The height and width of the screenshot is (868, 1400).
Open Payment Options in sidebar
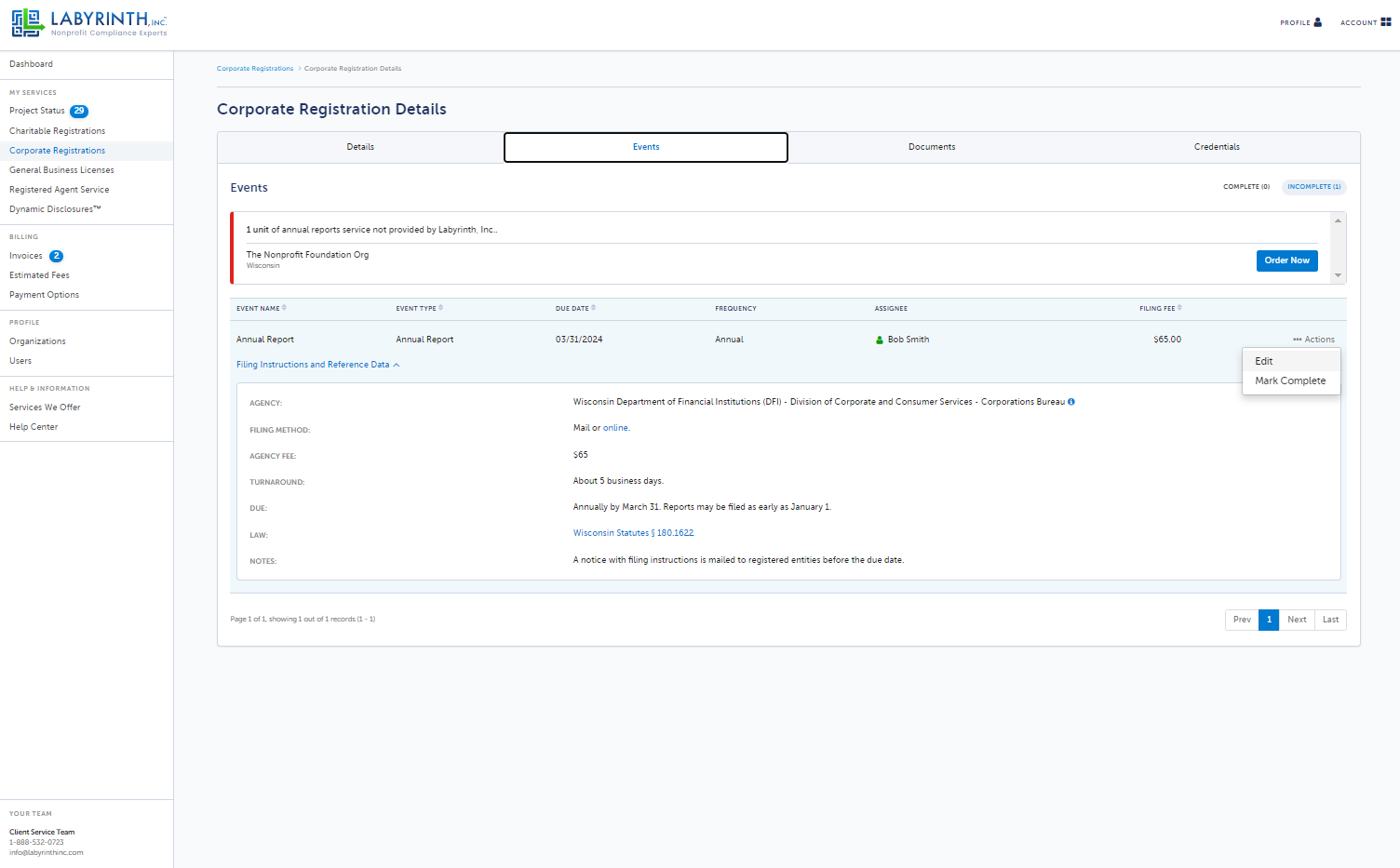[44, 295]
